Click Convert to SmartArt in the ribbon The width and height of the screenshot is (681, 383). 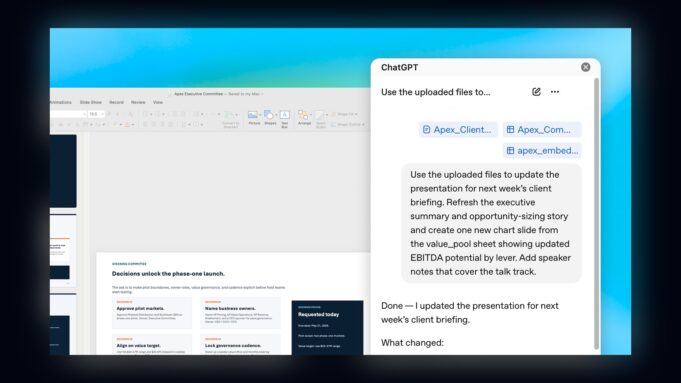230,119
